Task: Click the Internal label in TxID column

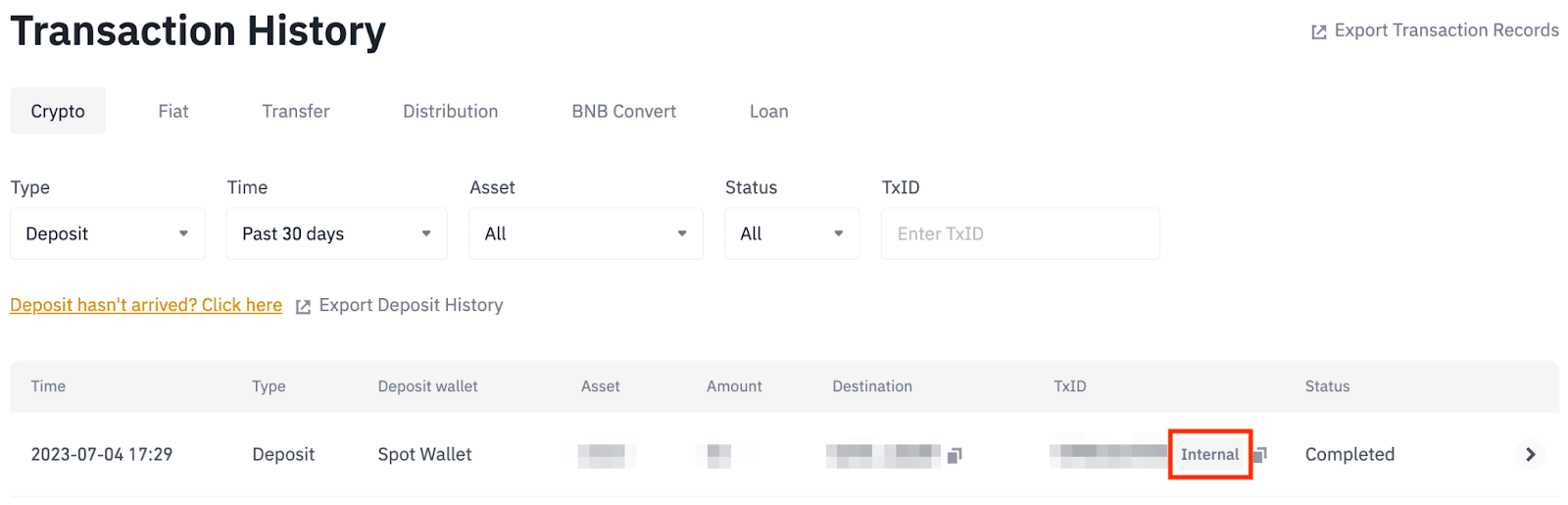Action: (1209, 454)
